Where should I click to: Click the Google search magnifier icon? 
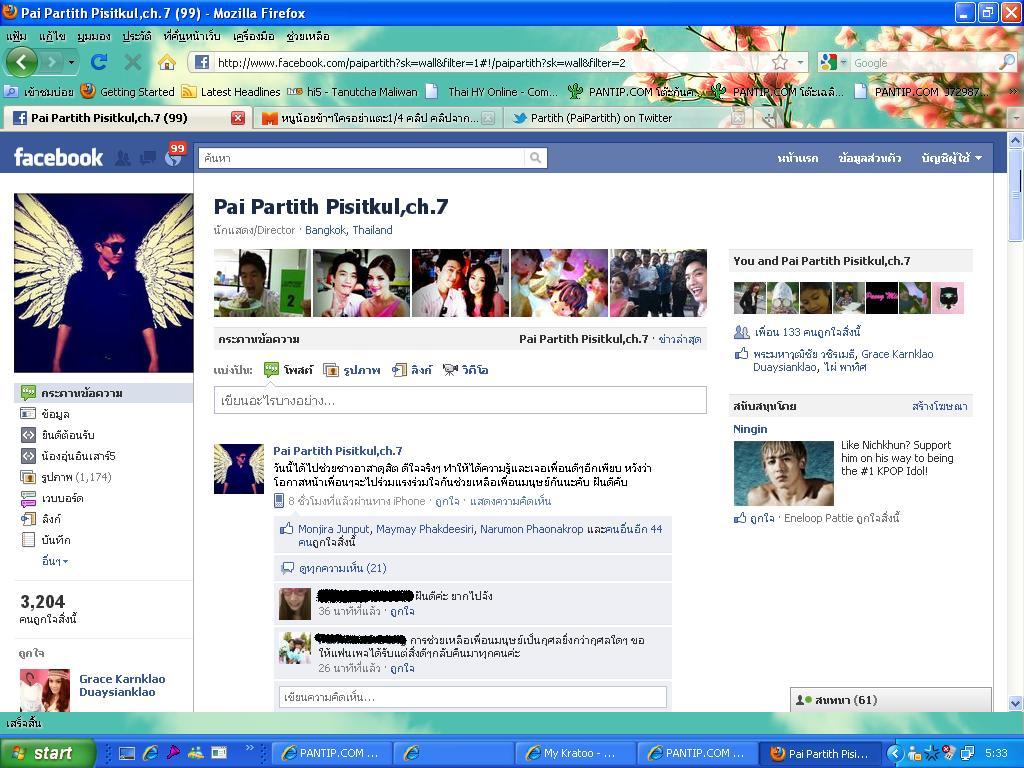[1007, 62]
